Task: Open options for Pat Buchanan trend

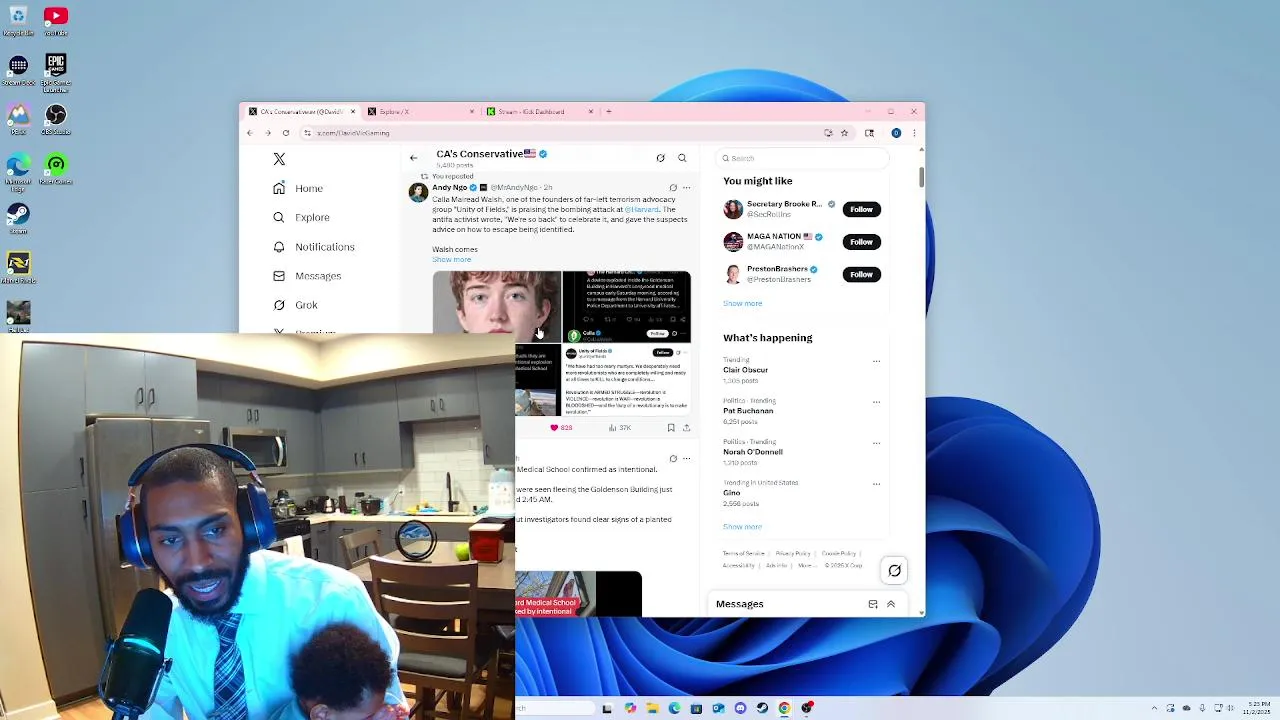Action: [x=876, y=402]
